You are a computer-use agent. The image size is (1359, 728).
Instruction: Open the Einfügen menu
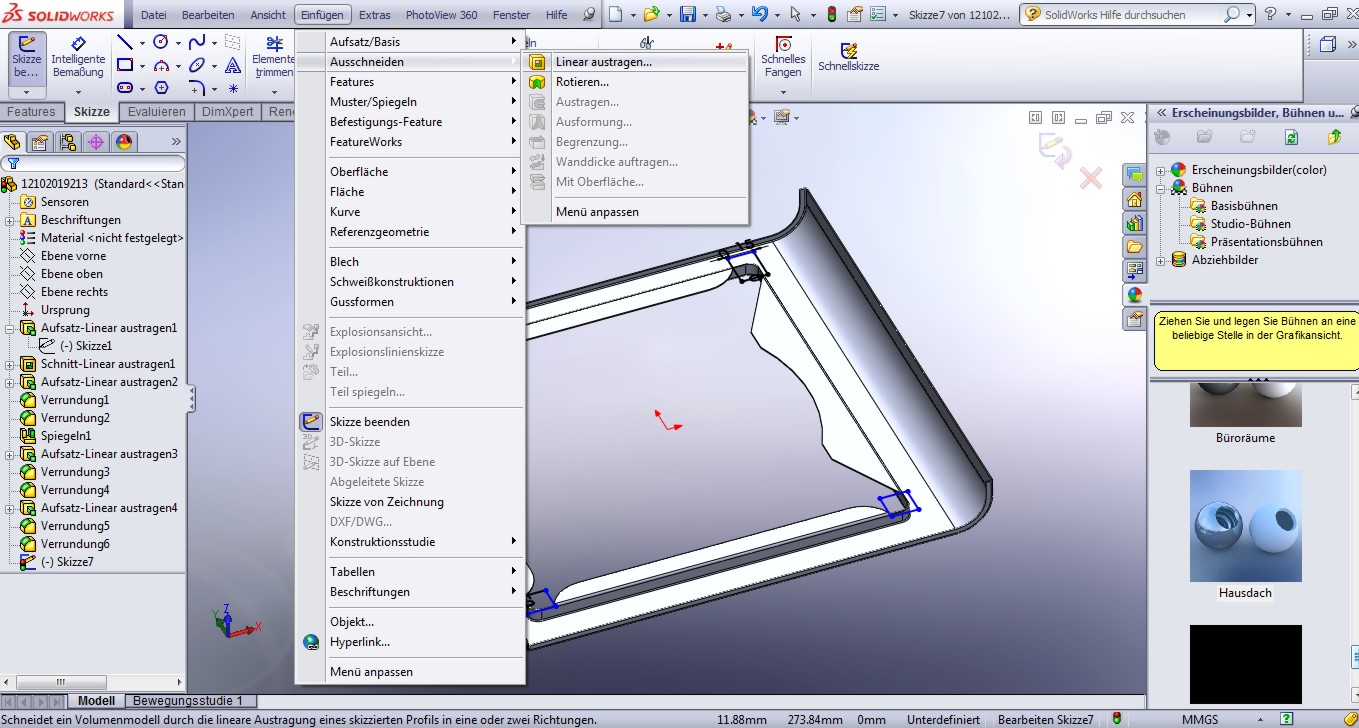pyautogui.click(x=323, y=15)
